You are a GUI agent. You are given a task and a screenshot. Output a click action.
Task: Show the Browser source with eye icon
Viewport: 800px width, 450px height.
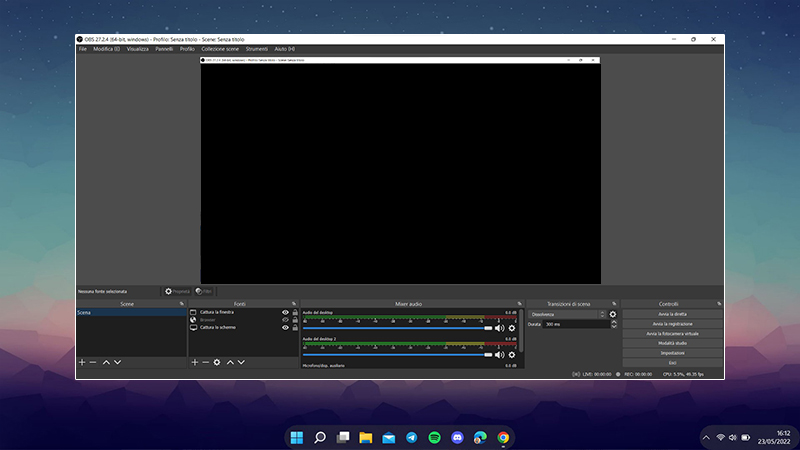(285, 320)
